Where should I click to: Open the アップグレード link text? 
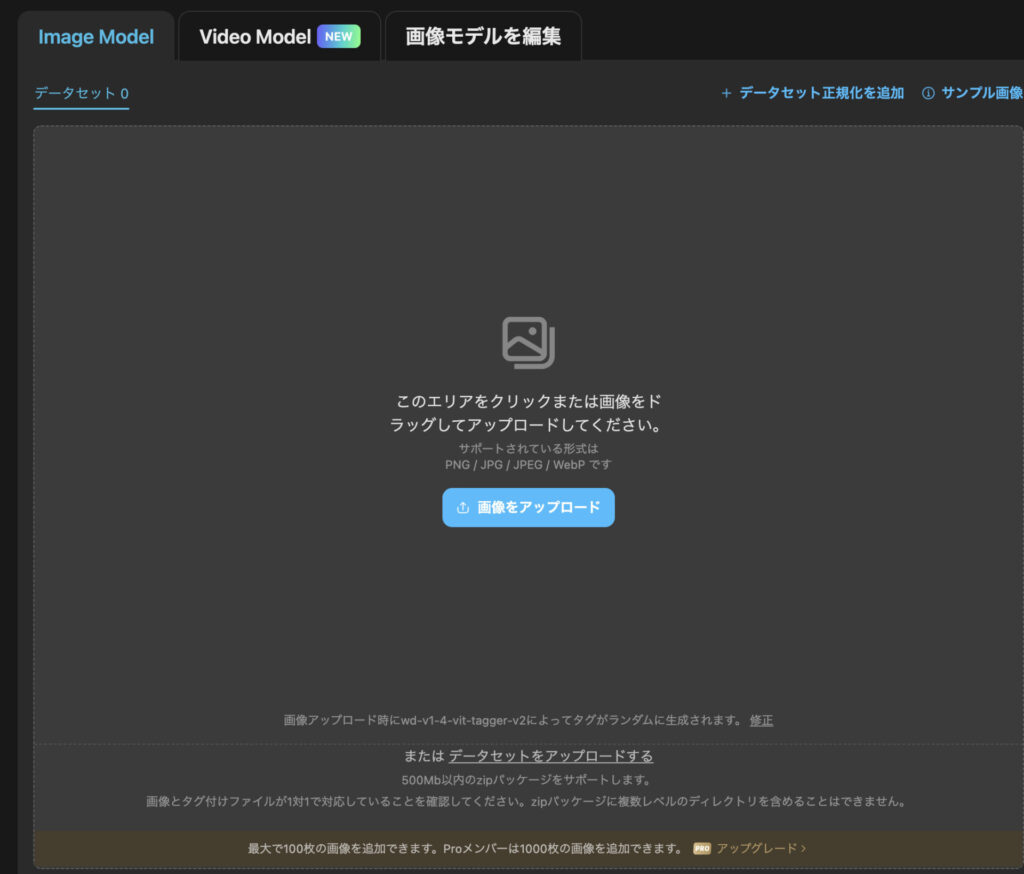(756, 848)
